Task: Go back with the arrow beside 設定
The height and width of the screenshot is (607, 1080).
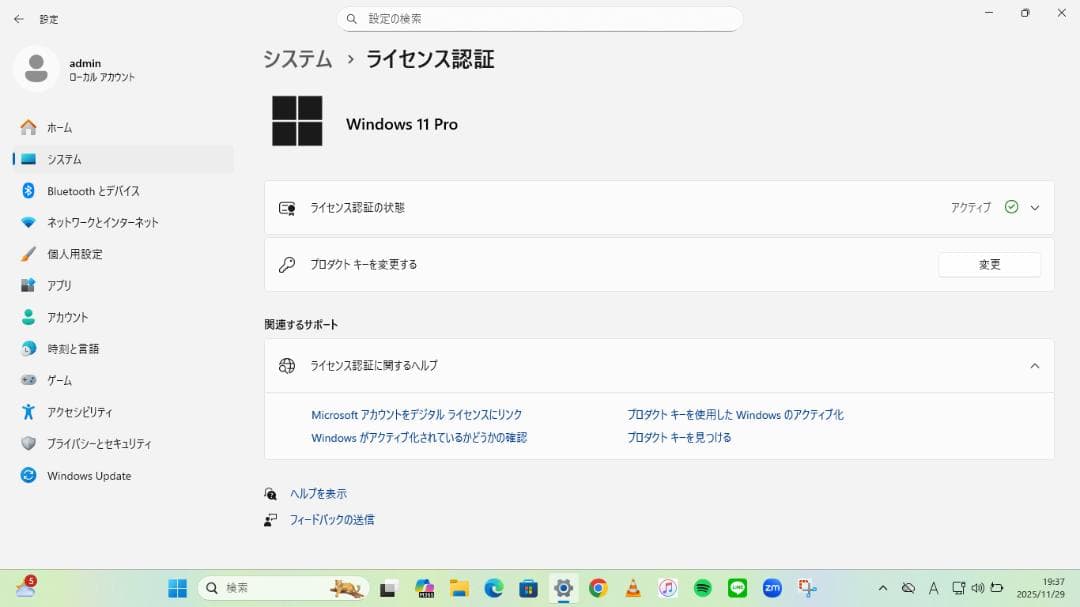Action: pyautogui.click(x=19, y=19)
